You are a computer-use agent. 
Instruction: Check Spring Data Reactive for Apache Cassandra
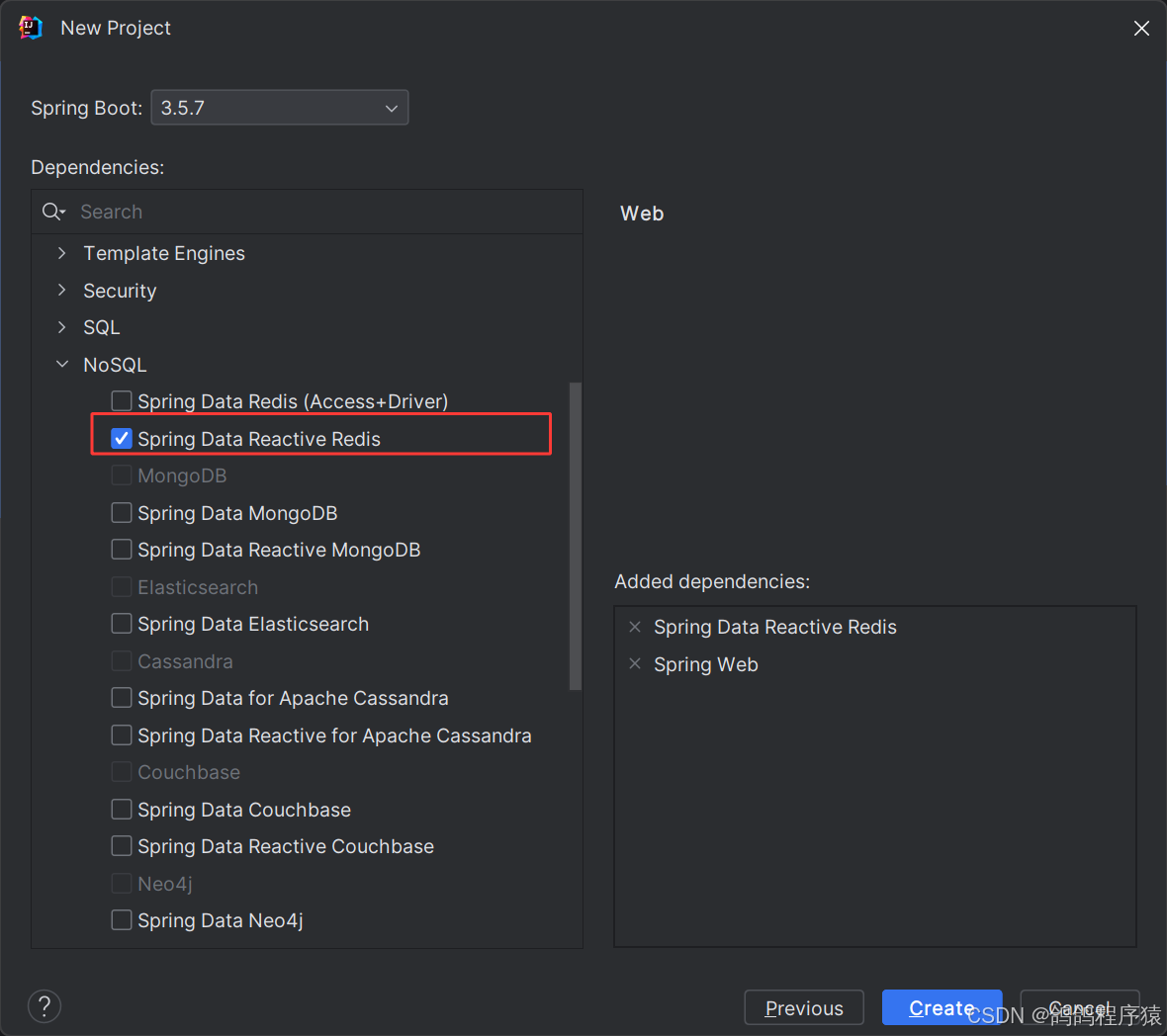click(x=122, y=734)
